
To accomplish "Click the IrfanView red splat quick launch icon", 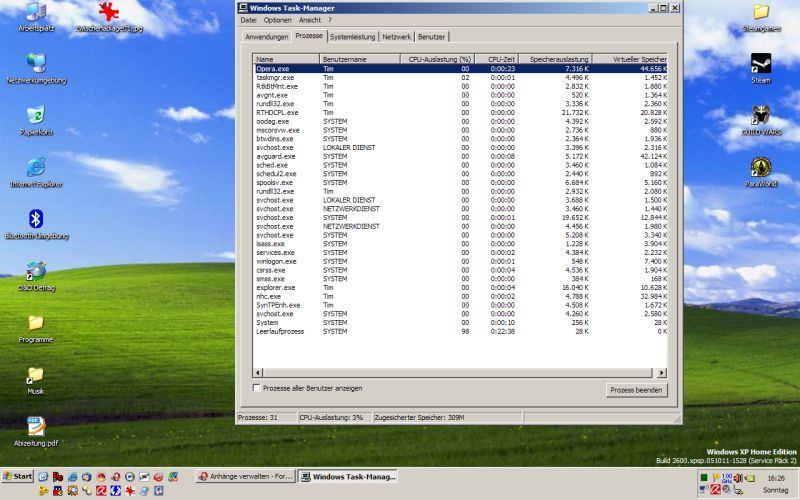I will click(x=130, y=491).
